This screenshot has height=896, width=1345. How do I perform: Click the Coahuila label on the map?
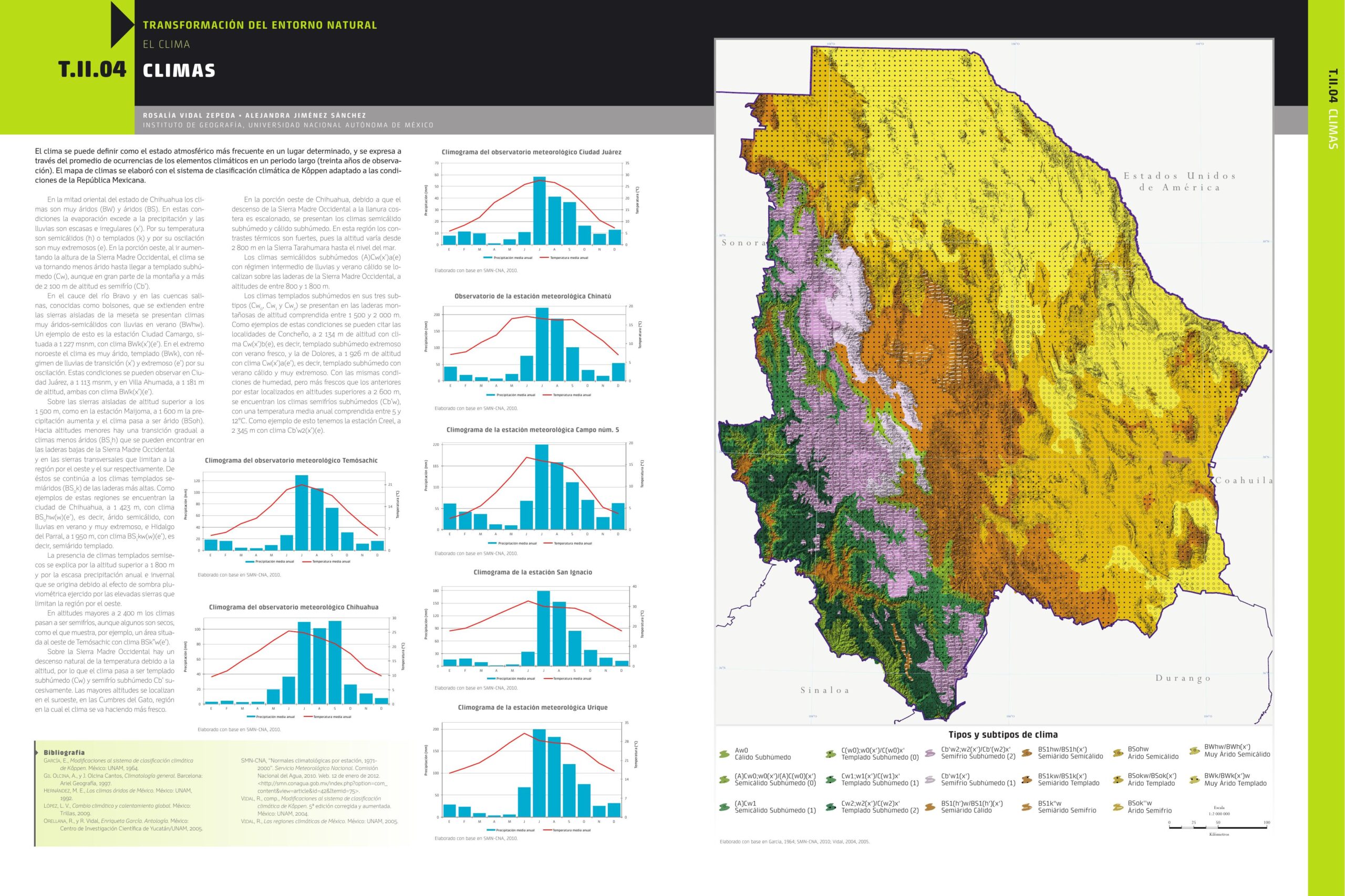coord(1245,481)
